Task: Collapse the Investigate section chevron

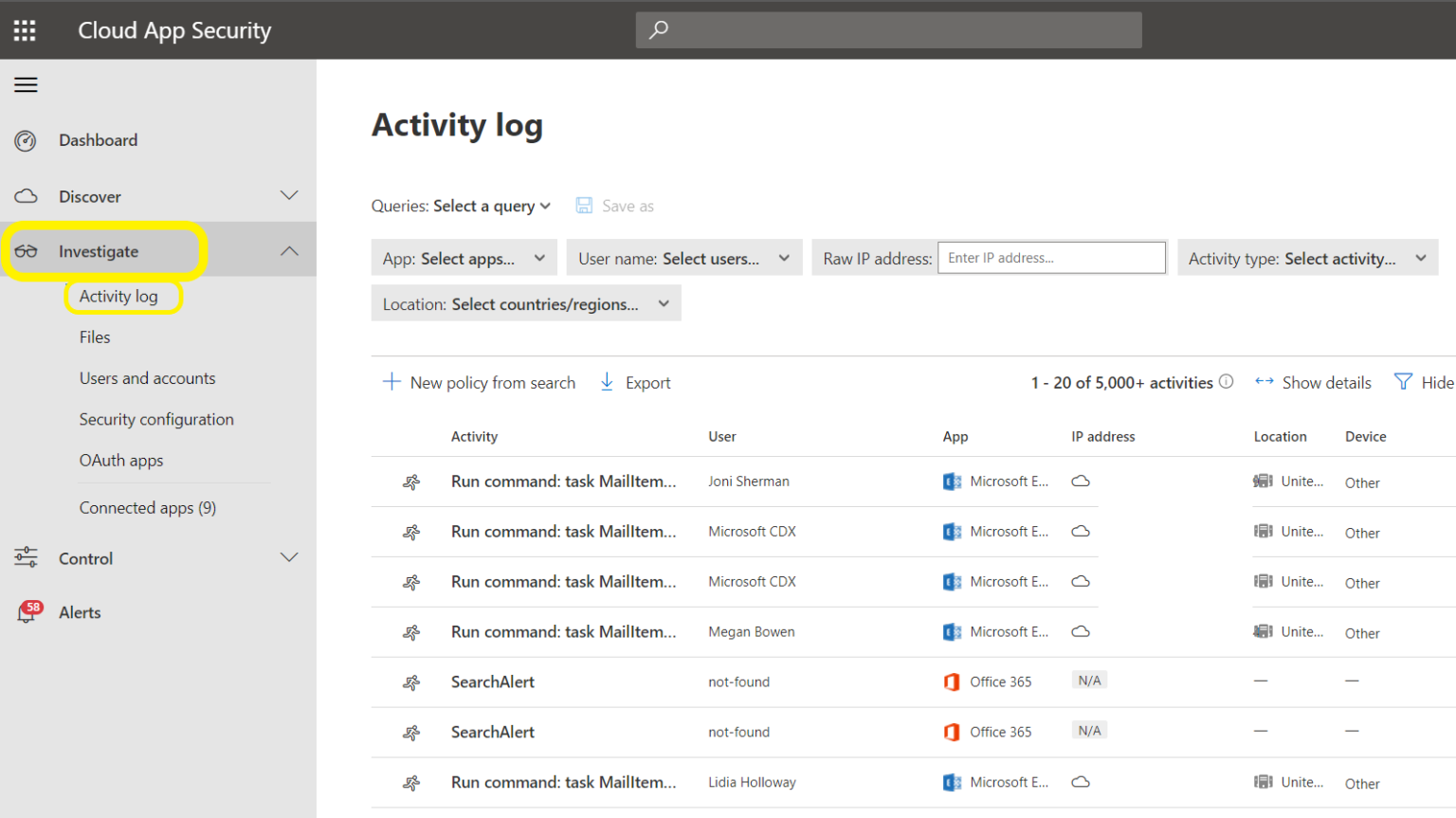Action: point(289,250)
